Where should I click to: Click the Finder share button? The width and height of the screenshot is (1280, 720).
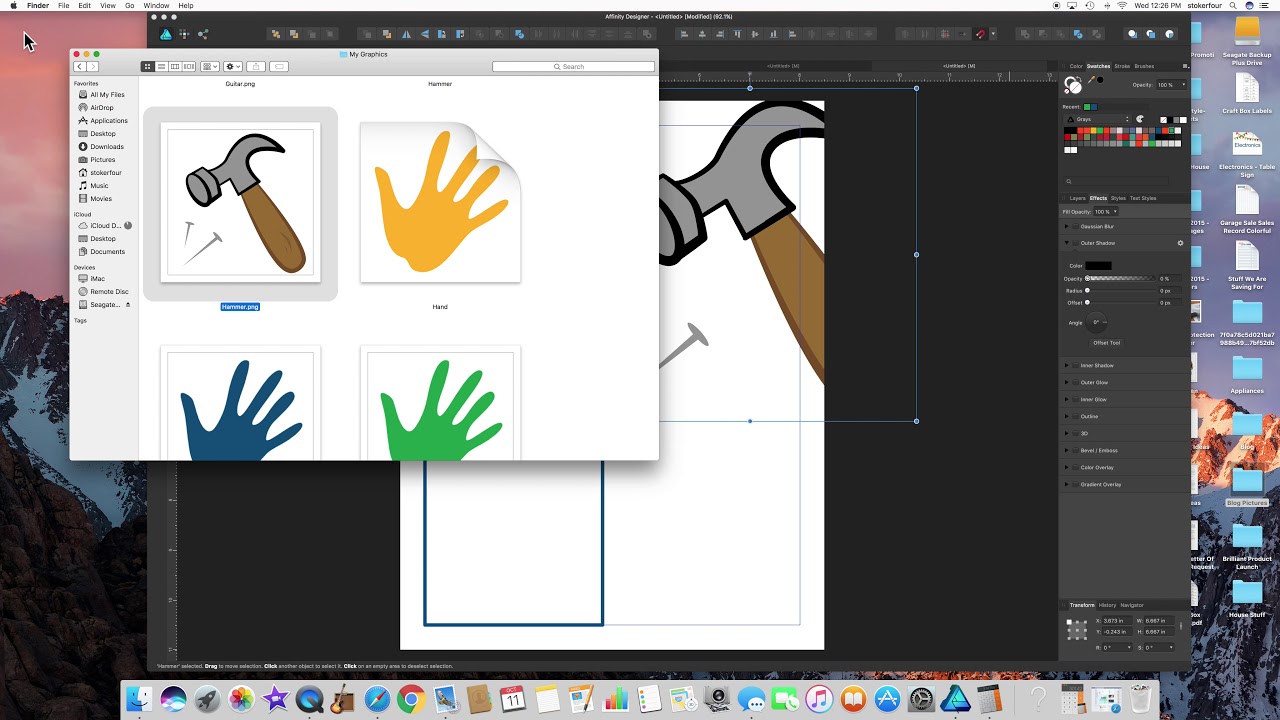256,67
